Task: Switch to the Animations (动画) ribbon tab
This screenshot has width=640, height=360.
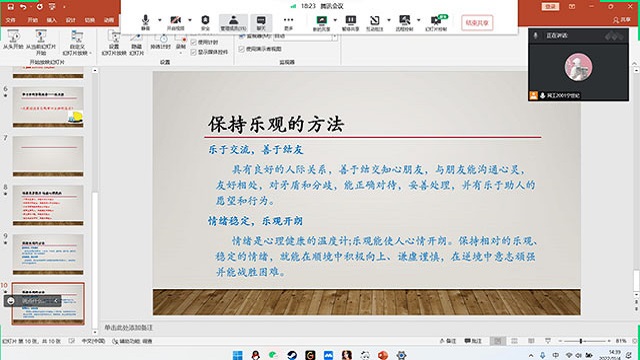Action: coord(109,20)
